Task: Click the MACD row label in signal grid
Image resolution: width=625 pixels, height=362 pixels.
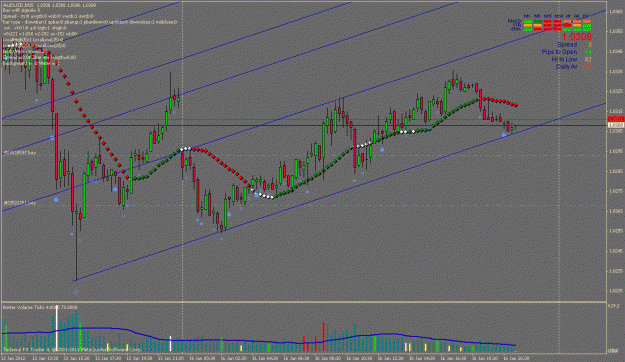Action: coord(514,21)
